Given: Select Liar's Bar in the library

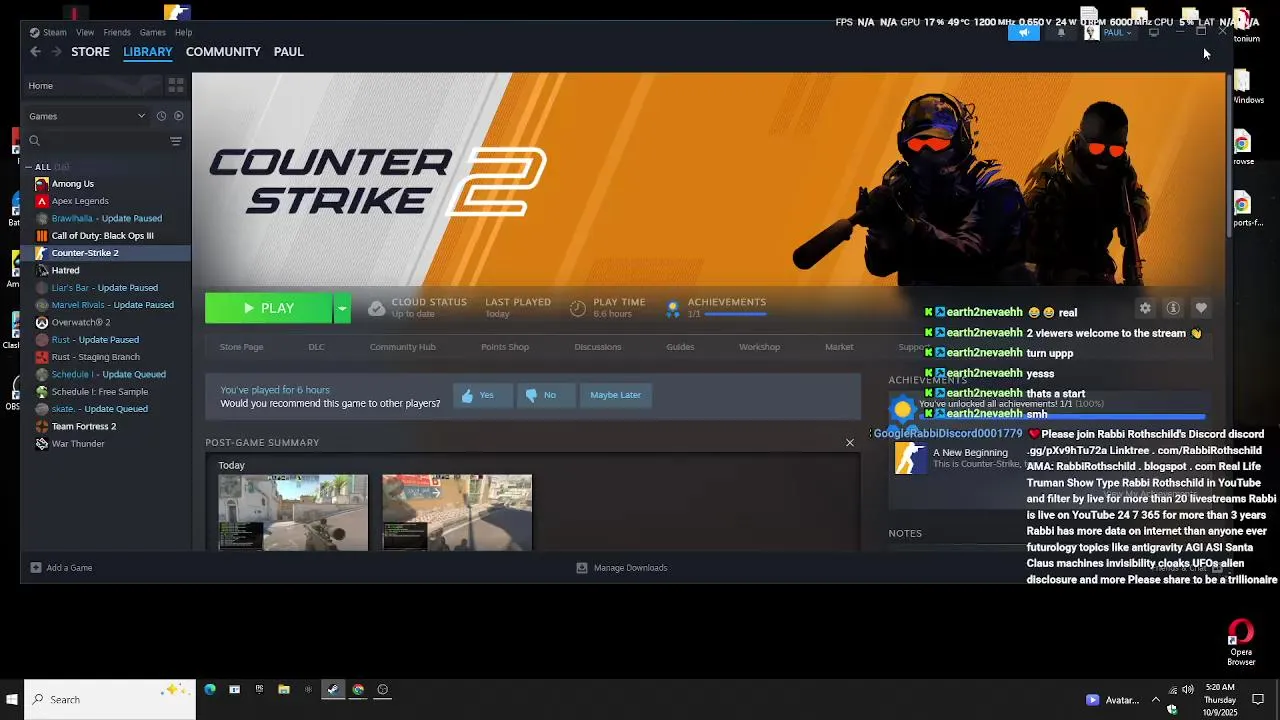Looking at the screenshot, I should 106,288.
